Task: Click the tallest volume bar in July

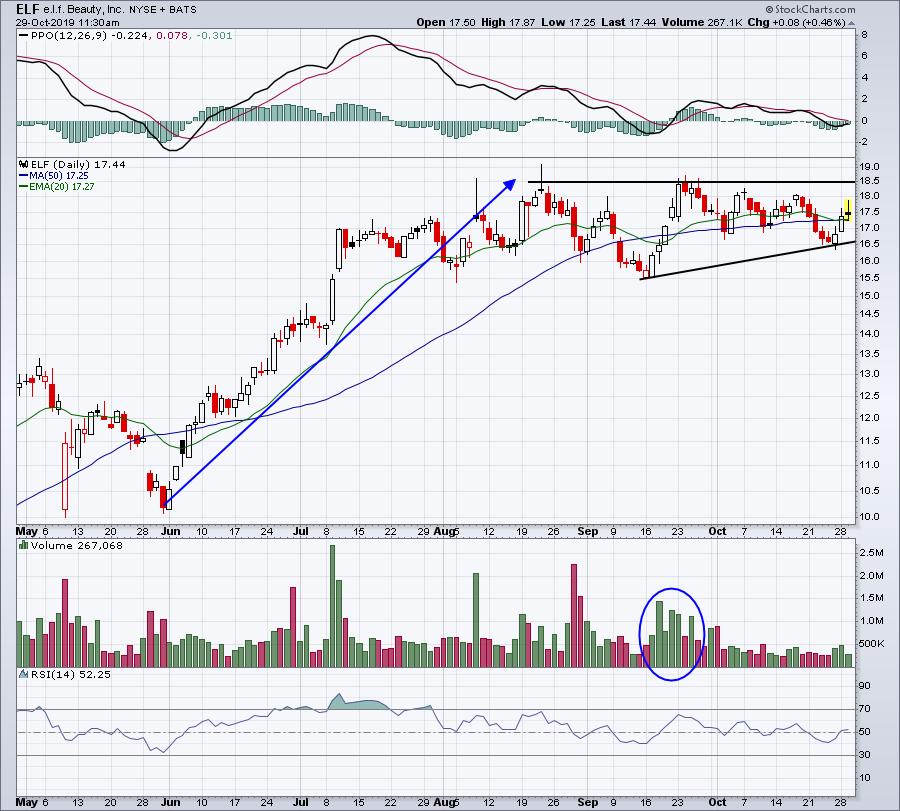Action: 332,606
